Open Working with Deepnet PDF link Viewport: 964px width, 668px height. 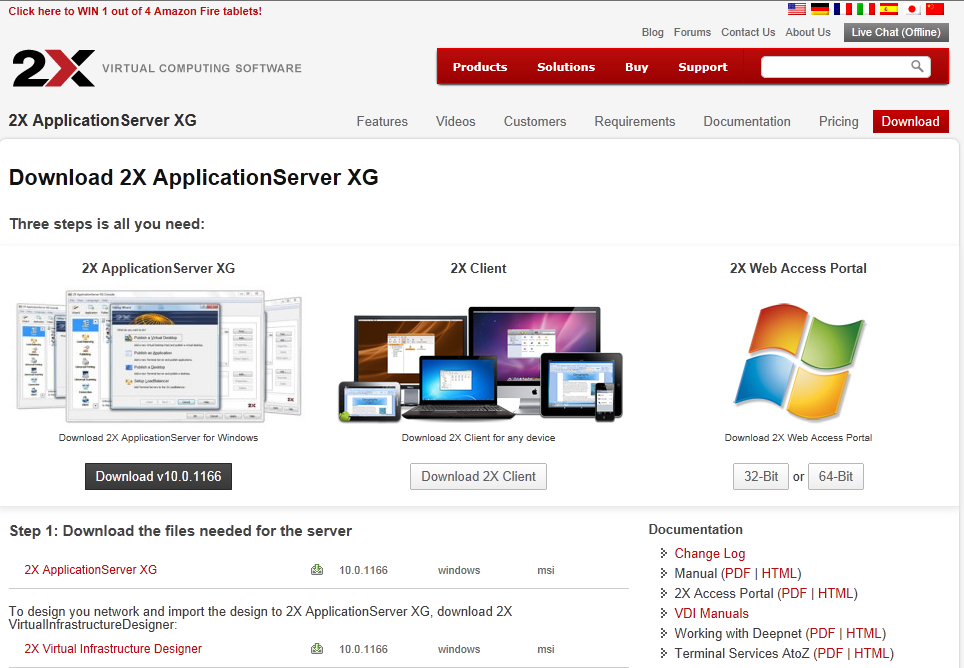(822, 633)
